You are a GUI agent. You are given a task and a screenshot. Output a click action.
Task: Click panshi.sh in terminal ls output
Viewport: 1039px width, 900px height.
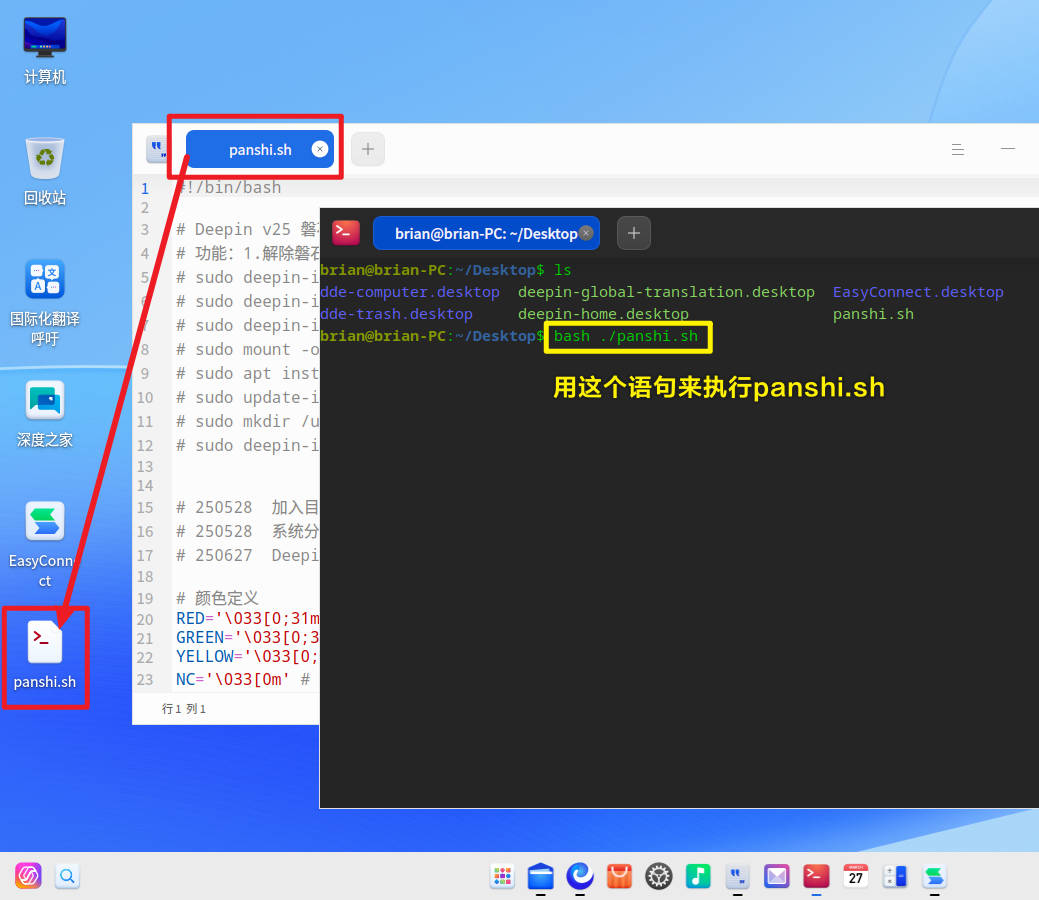[873, 313]
